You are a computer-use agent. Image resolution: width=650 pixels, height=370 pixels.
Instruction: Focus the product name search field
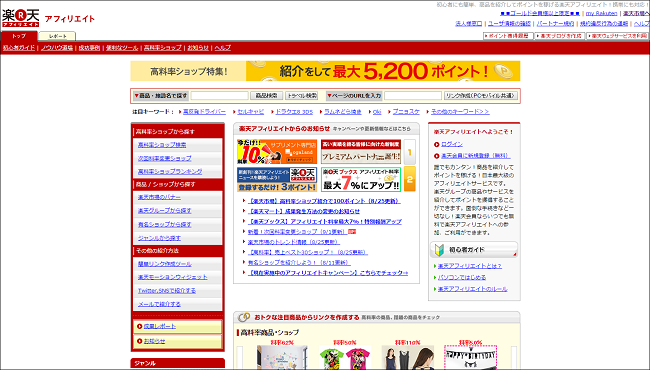click(219, 96)
